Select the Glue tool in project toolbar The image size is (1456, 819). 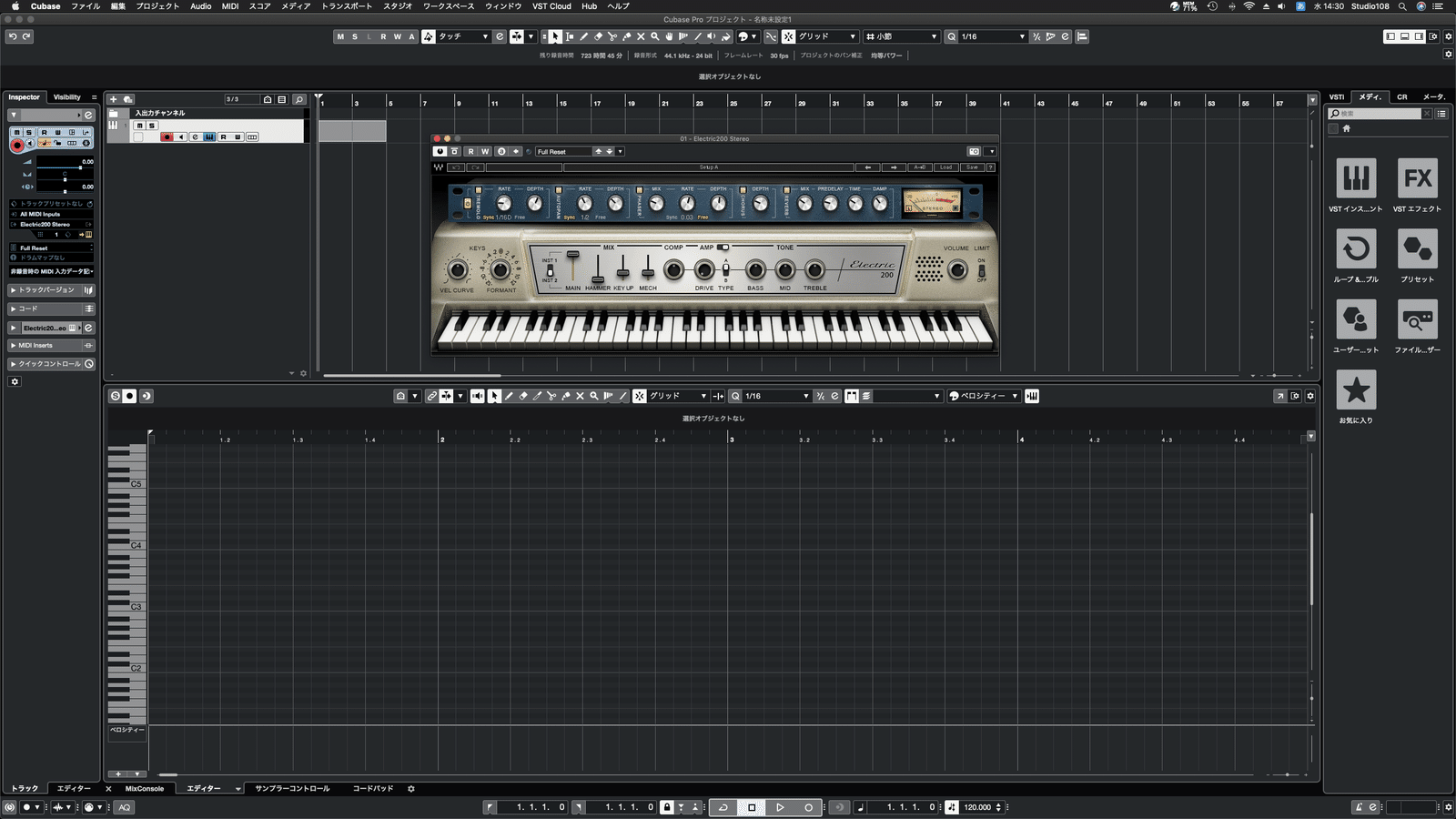(626, 36)
